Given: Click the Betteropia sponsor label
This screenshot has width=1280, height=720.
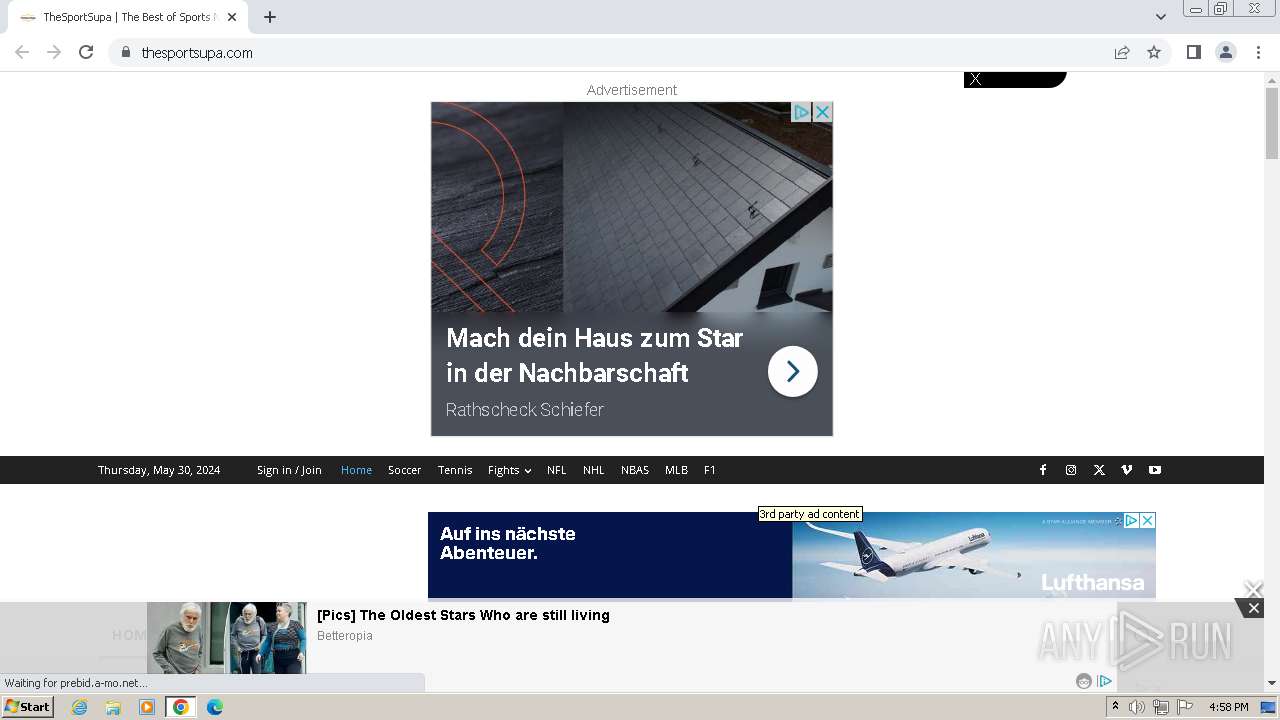Looking at the screenshot, I should 345,636.
